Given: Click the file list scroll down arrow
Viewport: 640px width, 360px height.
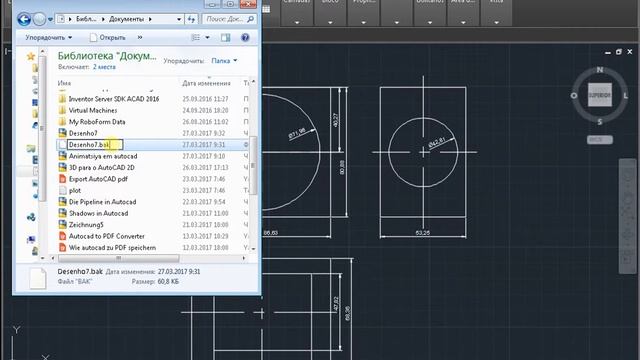Looking at the screenshot, I should pyautogui.click(x=253, y=248).
